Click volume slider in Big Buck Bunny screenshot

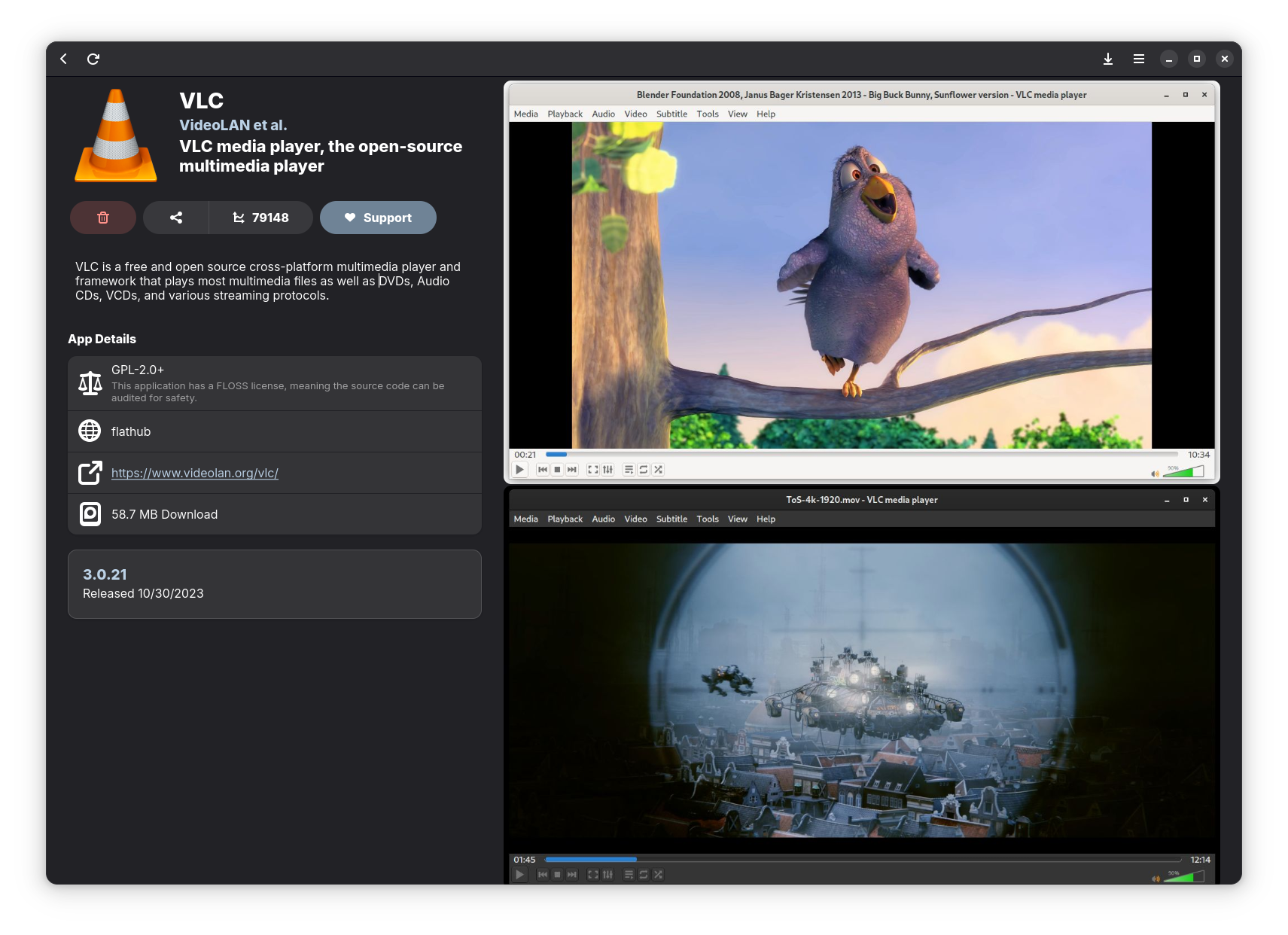tap(1183, 471)
